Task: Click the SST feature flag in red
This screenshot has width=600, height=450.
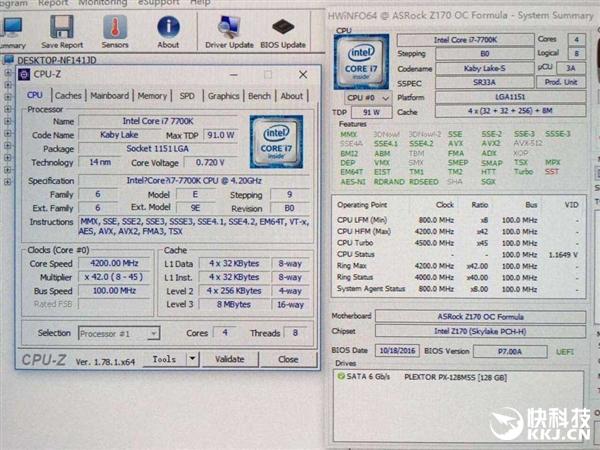Action: point(551,172)
